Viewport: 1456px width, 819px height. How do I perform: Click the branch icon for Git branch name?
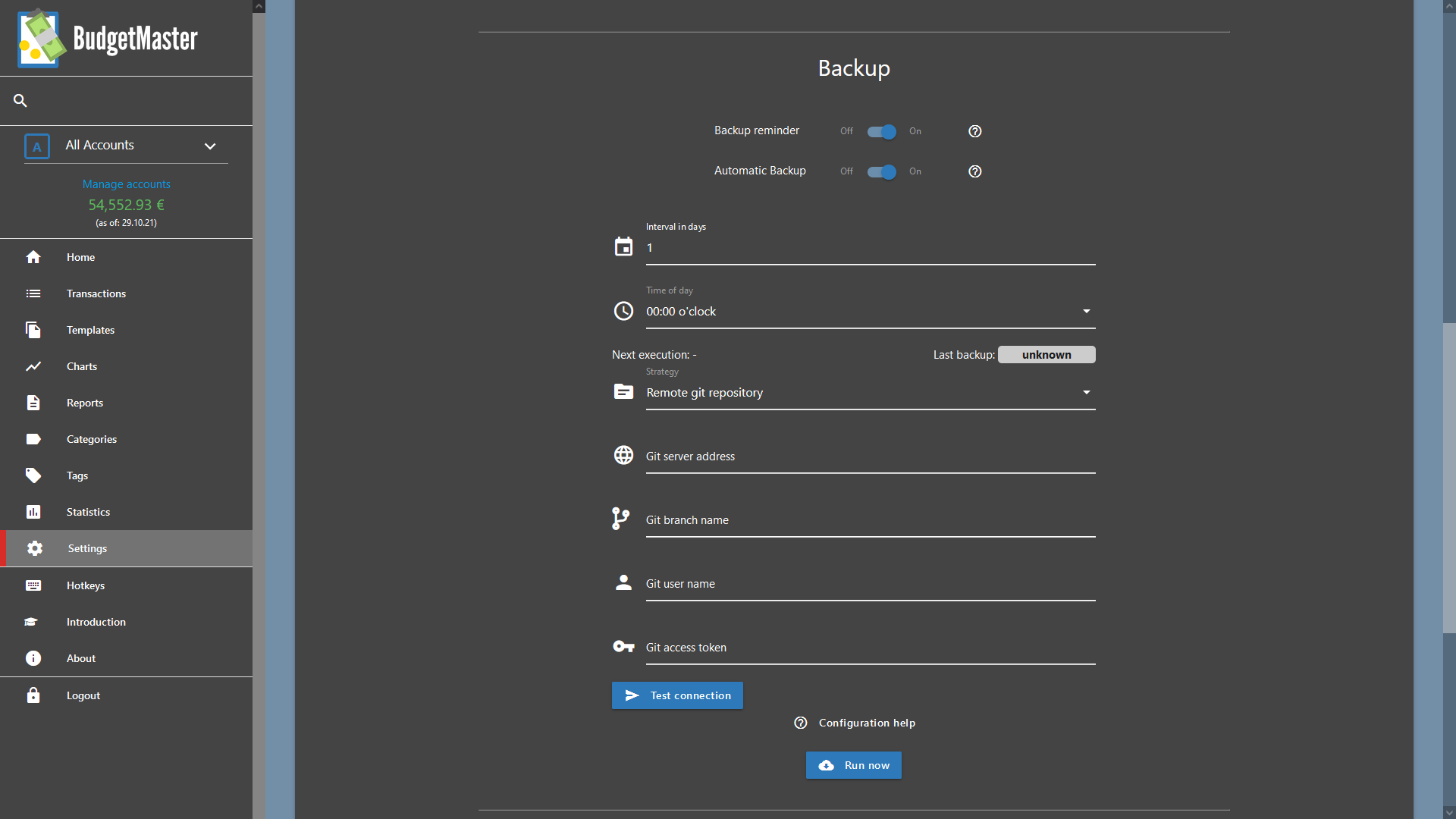(x=620, y=519)
